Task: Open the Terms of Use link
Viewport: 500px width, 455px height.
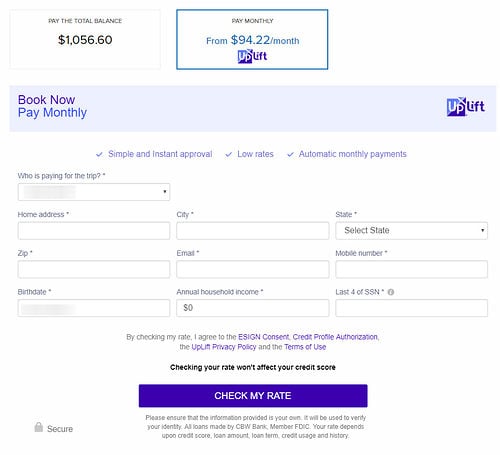Action: (x=305, y=347)
